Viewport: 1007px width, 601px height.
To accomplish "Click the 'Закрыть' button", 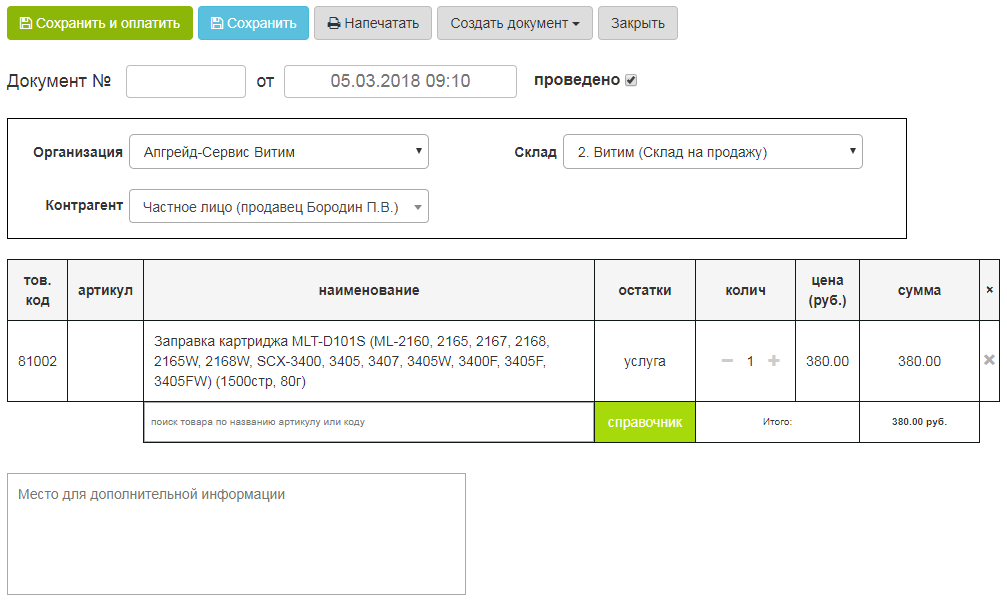I will coord(637,23).
